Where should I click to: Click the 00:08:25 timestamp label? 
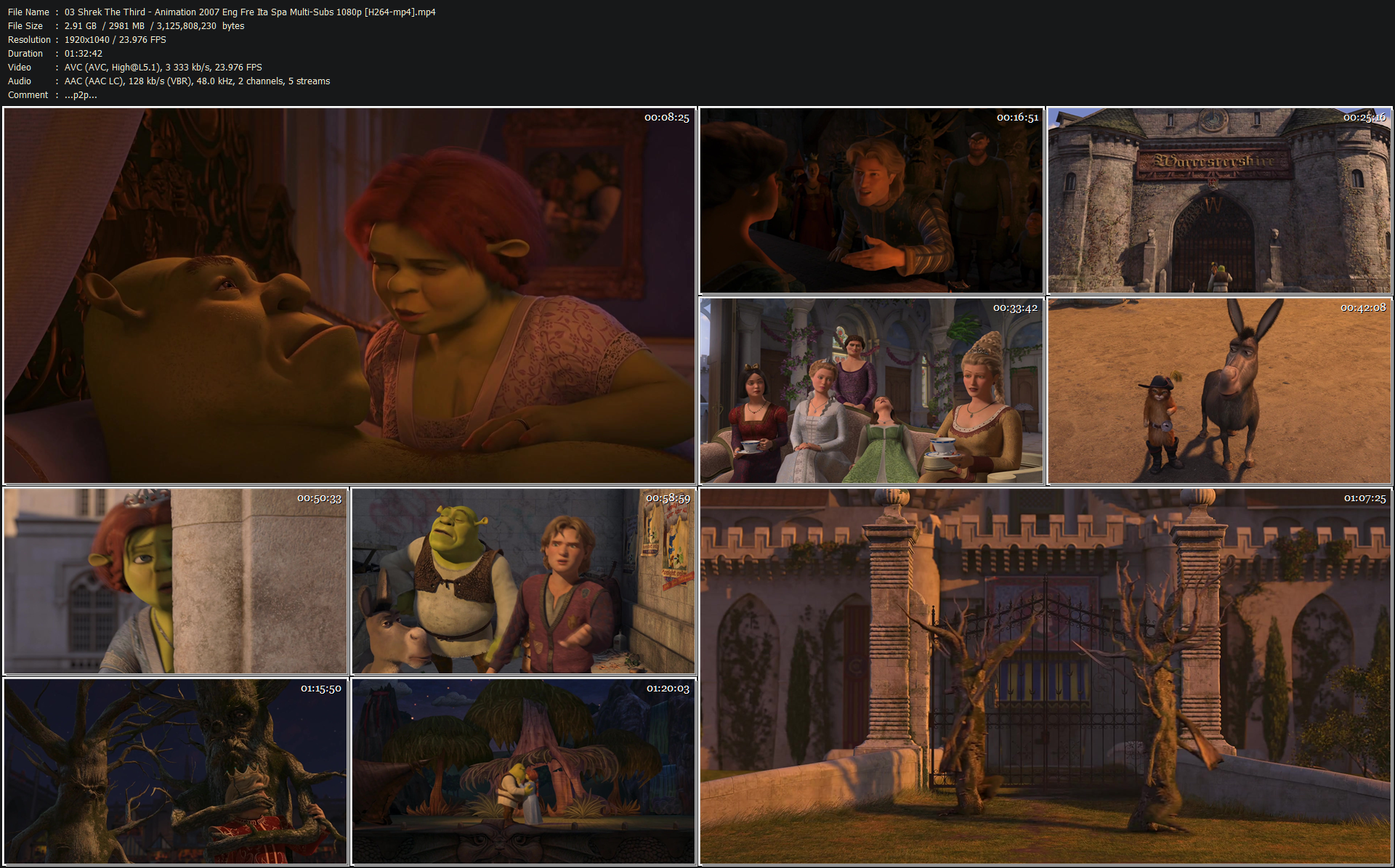pos(666,118)
